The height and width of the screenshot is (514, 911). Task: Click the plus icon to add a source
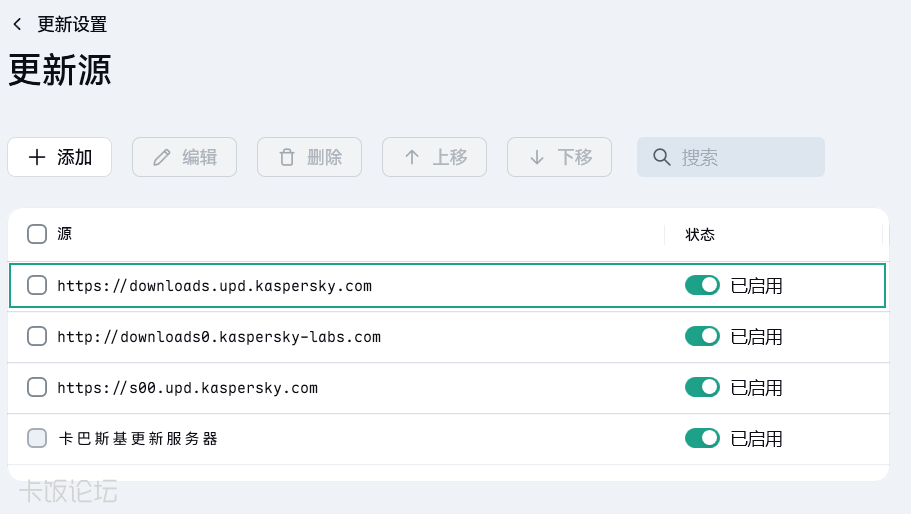(x=37, y=157)
